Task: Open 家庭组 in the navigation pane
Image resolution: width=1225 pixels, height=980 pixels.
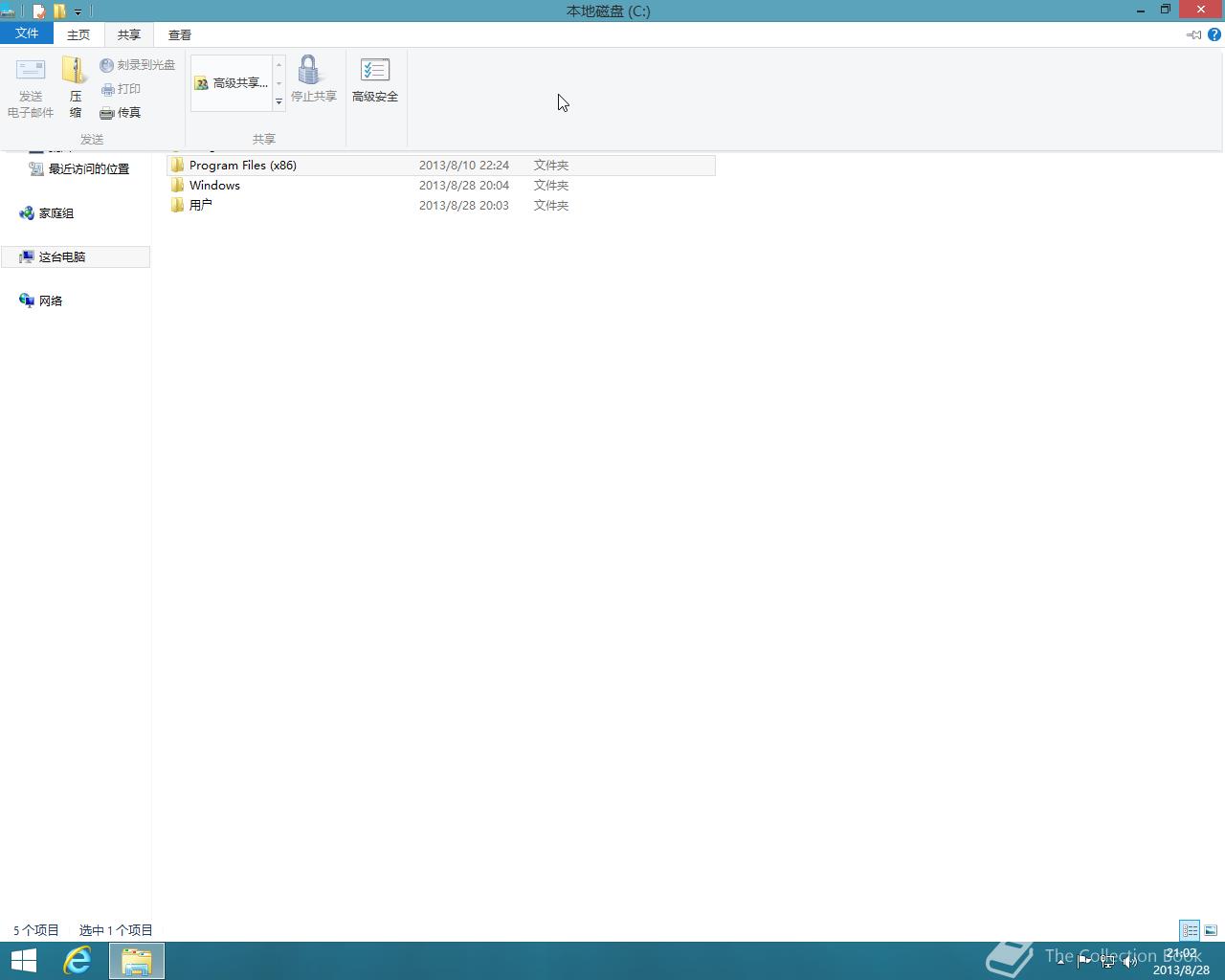Action: [47, 213]
